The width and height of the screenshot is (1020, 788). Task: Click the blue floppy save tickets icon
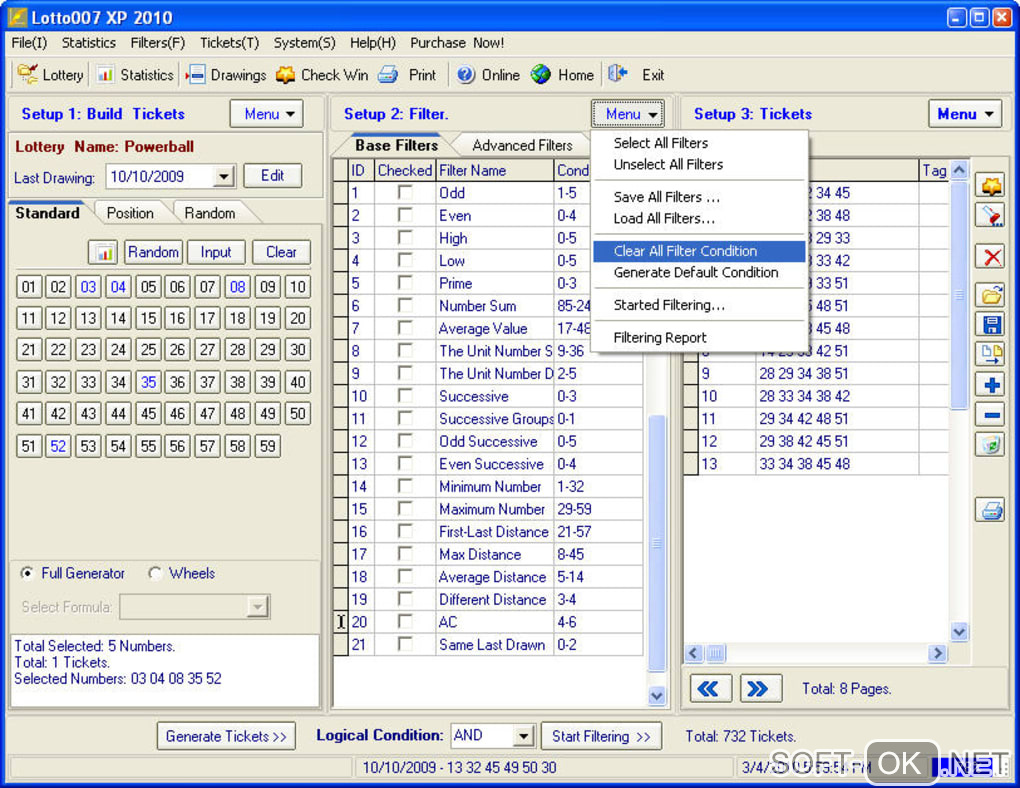pyautogui.click(x=991, y=324)
